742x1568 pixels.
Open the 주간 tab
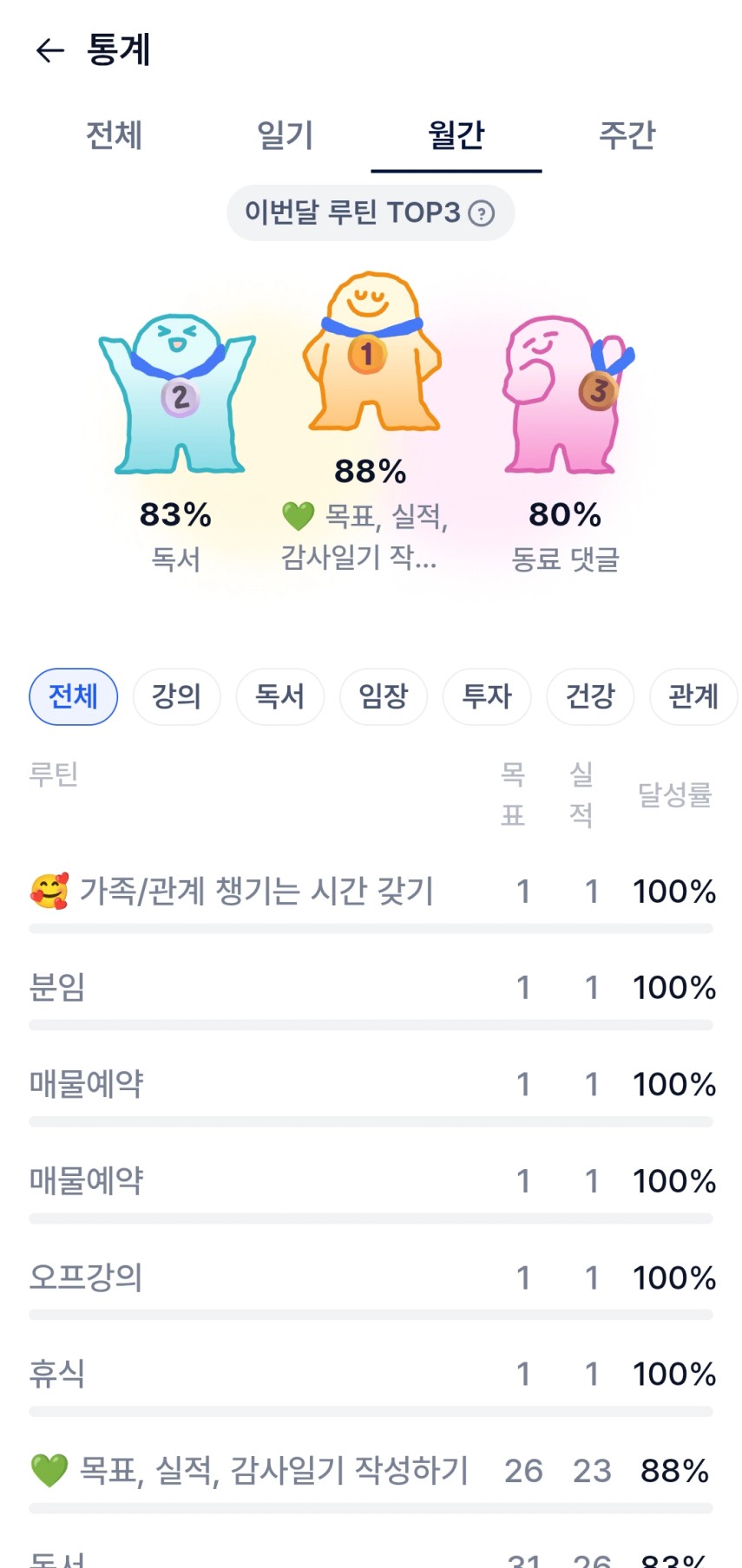point(627,136)
